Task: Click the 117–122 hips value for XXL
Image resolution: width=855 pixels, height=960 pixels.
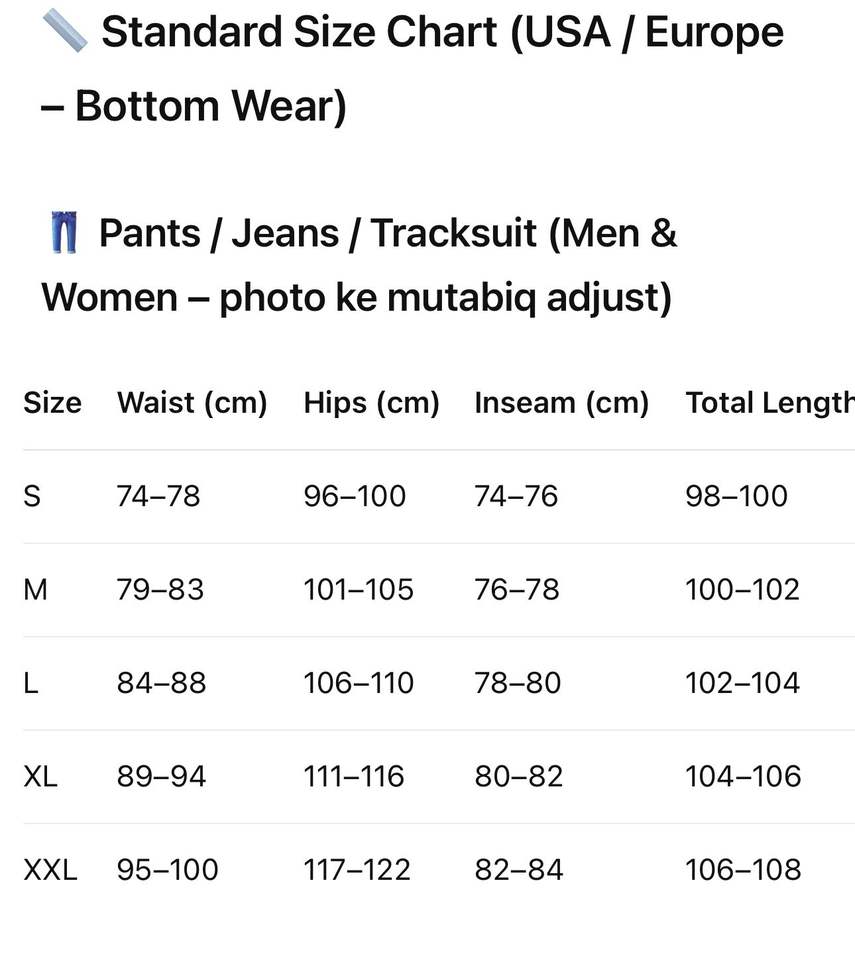Action: coord(357,870)
